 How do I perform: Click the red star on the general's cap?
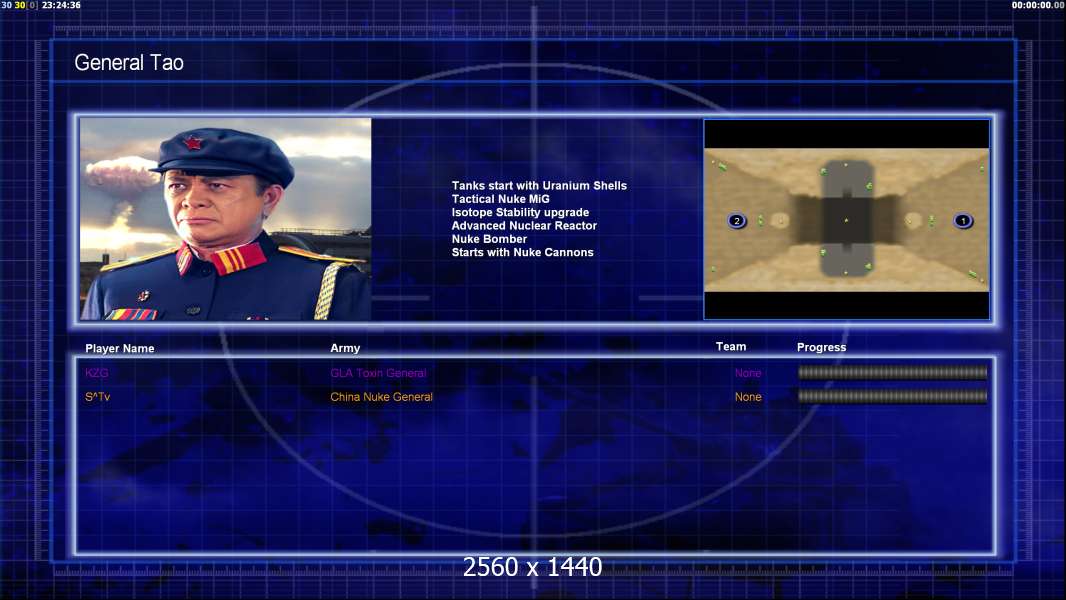192,142
